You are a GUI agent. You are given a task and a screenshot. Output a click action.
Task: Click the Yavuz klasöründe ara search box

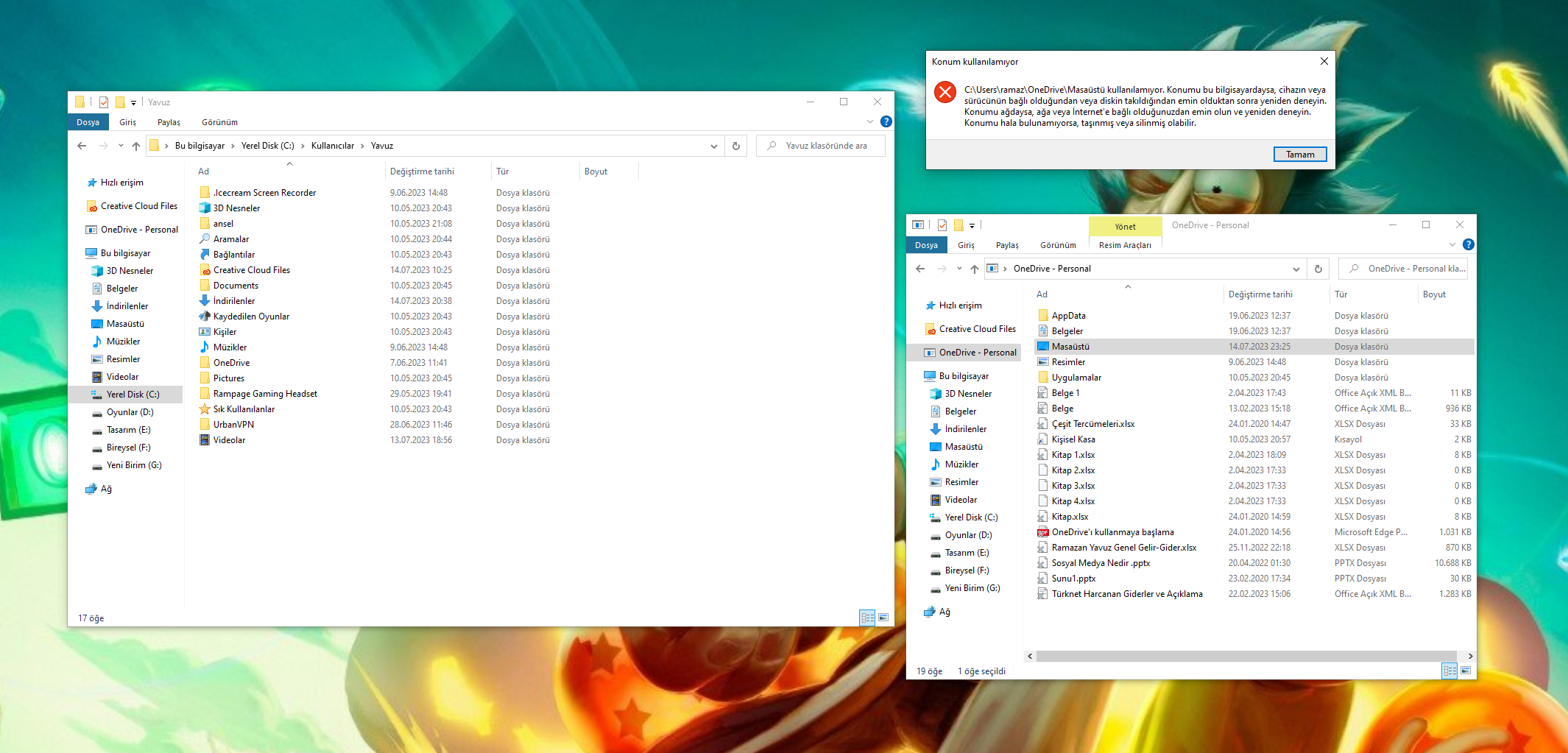pos(821,146)
